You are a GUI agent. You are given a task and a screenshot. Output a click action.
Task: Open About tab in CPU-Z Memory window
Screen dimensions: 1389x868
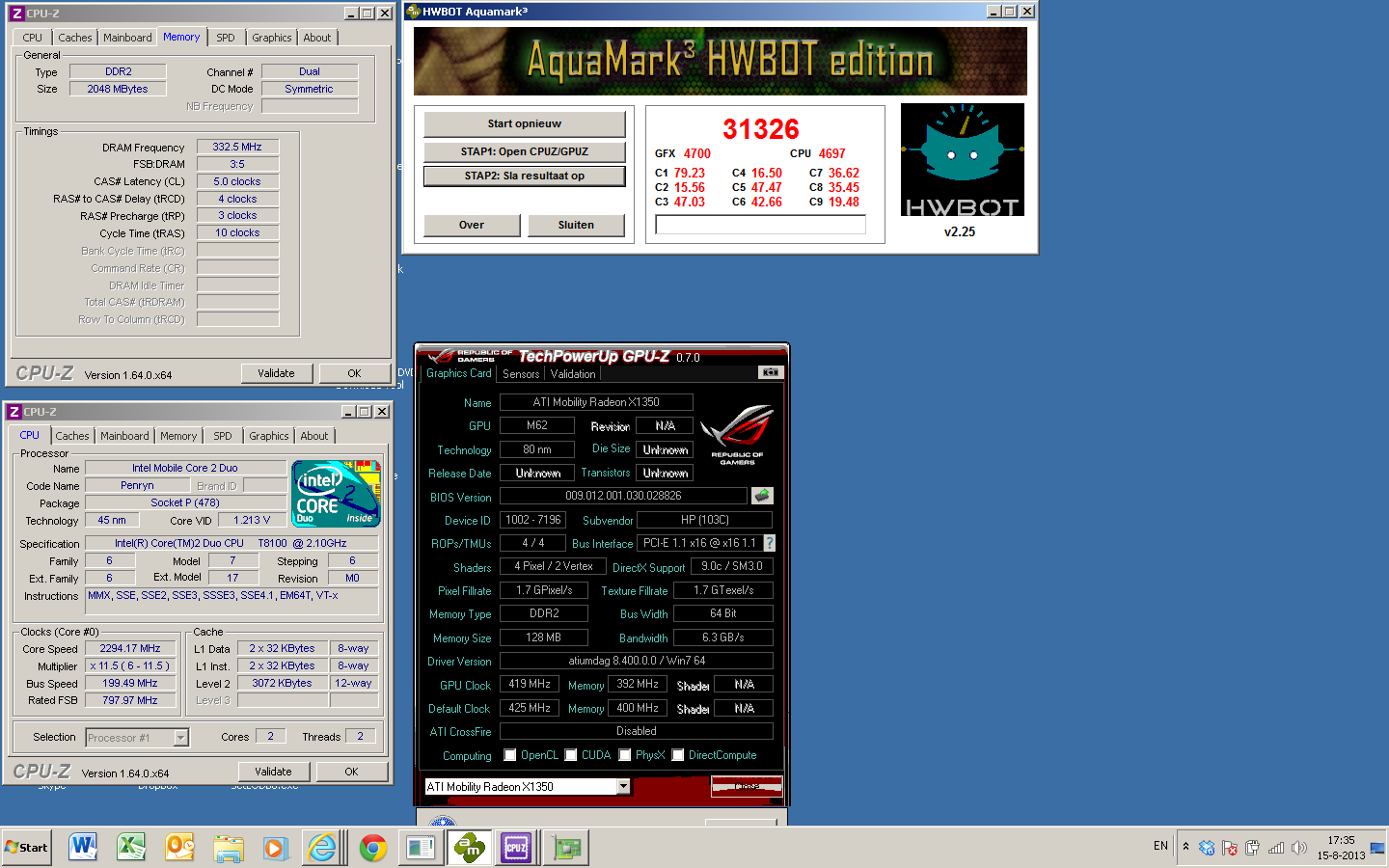pos(317,38)
